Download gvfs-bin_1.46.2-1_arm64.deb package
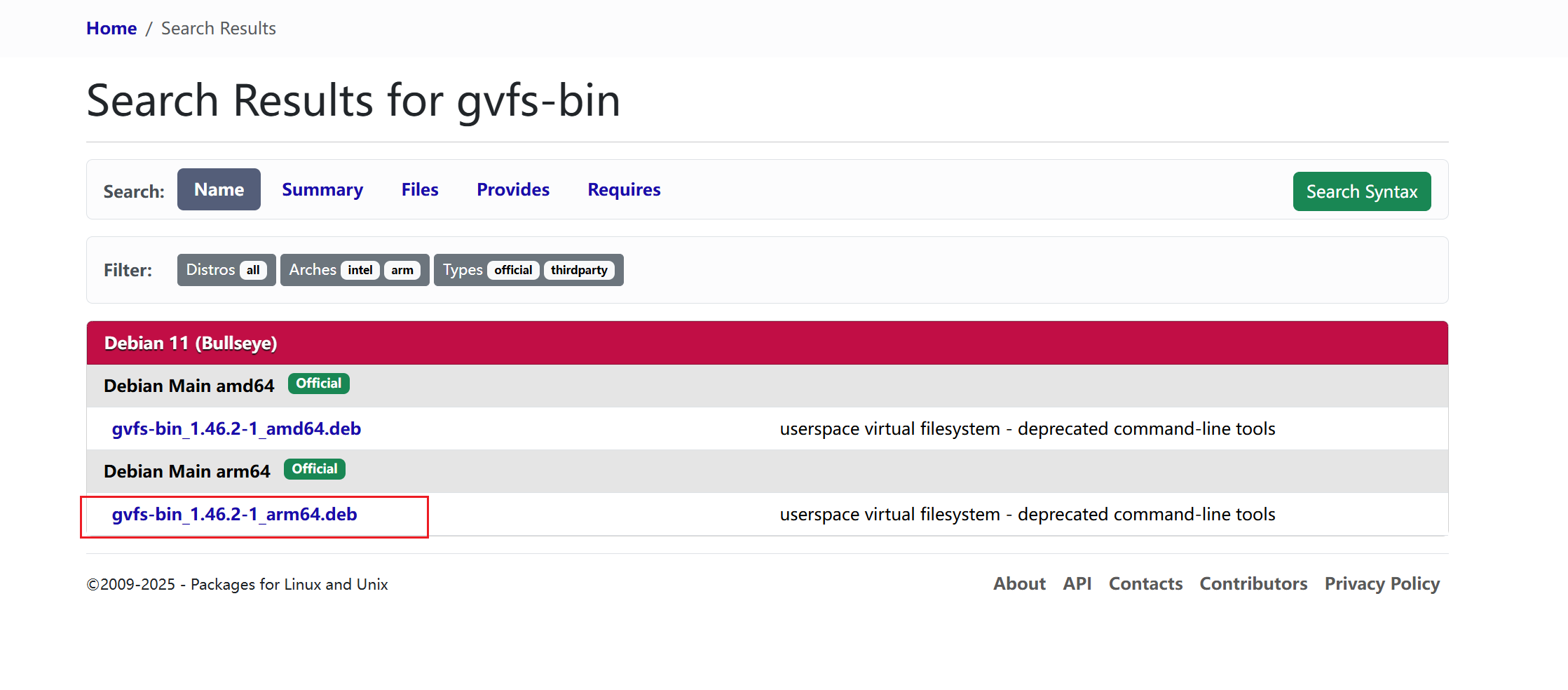This screenshot has width=1568, height=690. pos(235,514)
